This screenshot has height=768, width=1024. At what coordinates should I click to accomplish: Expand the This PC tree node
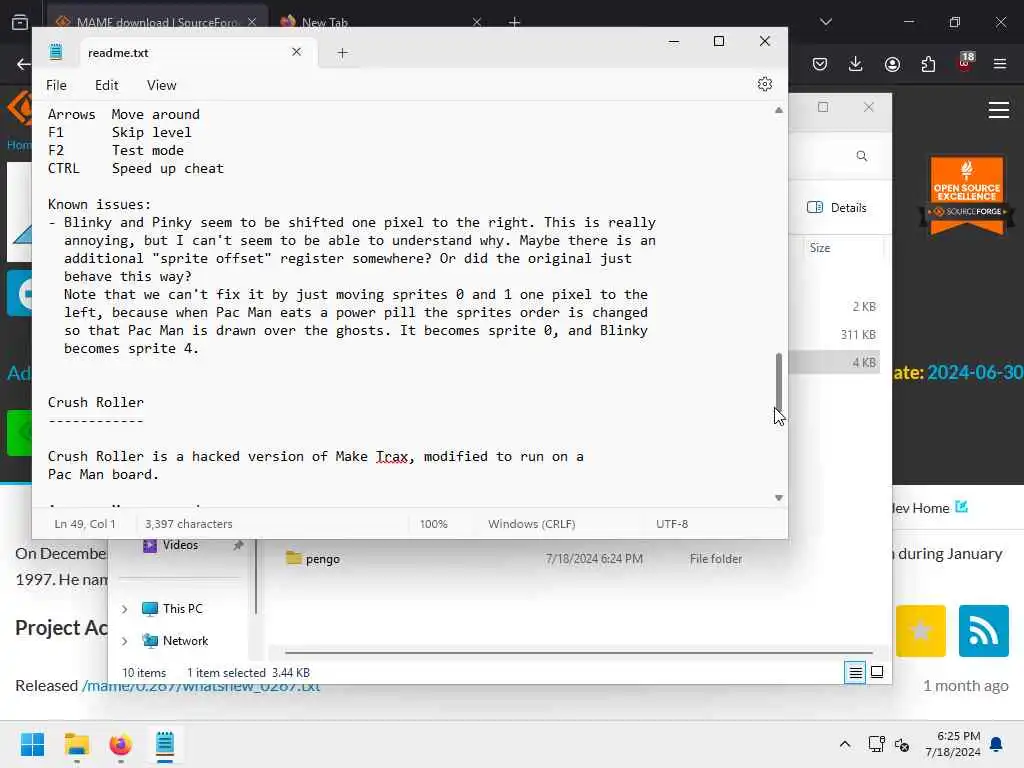pos(125,609)
